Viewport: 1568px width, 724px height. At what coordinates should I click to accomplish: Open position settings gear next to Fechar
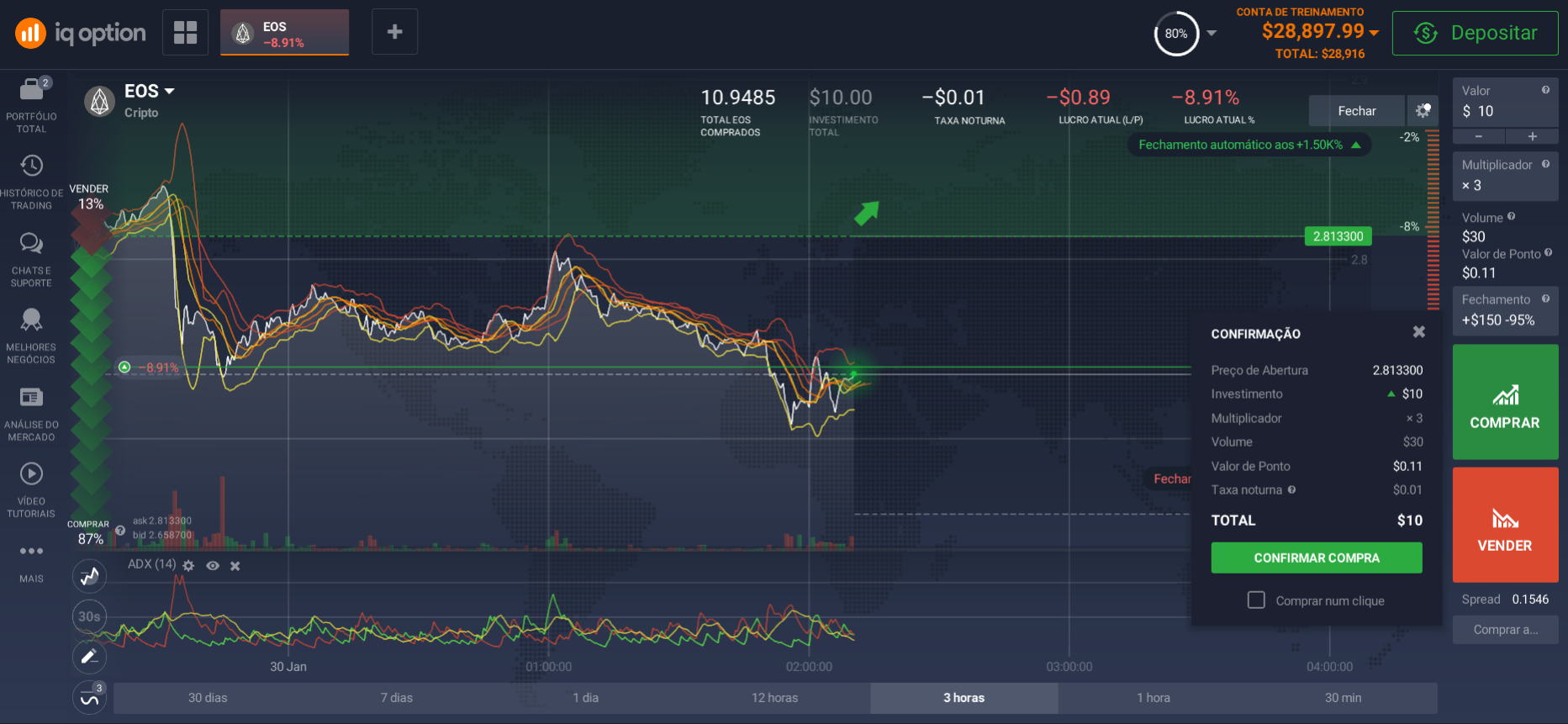(x=1423, y=111)
